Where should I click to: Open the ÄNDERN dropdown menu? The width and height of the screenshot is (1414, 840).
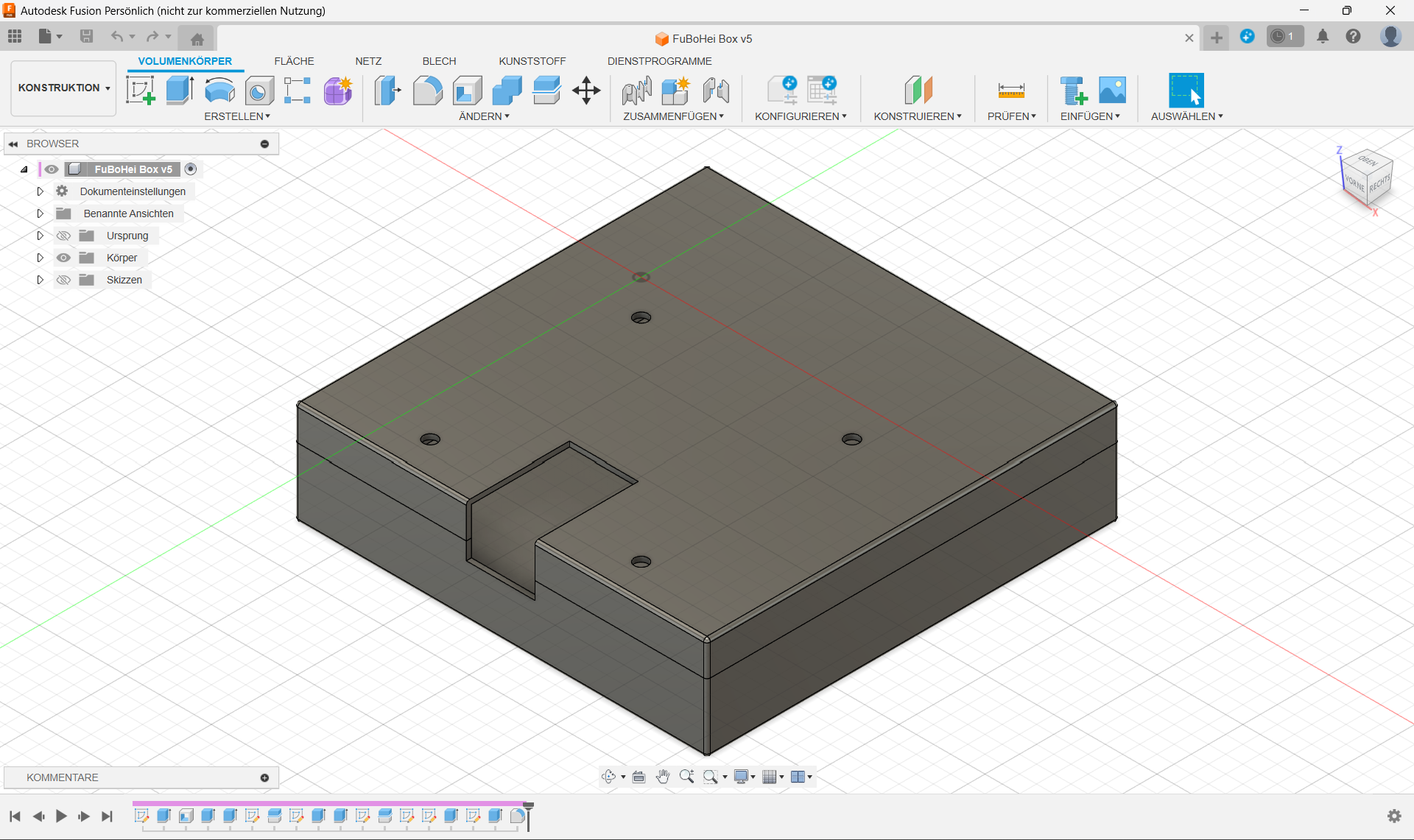pos(484,116)
